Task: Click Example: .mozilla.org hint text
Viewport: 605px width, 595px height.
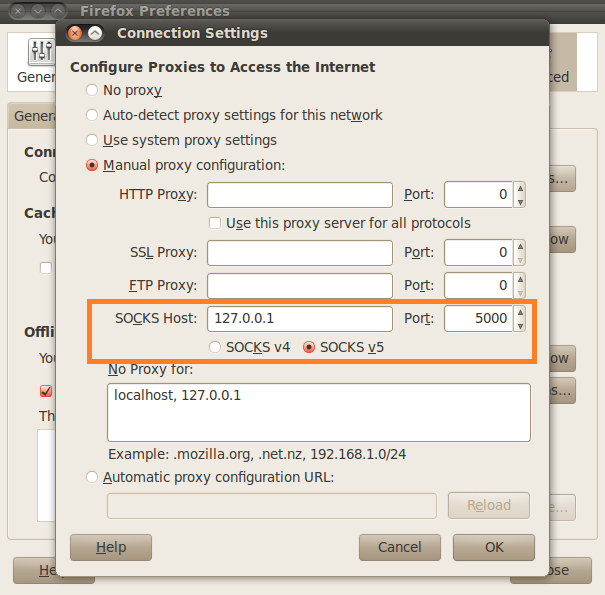Action: 257,455
